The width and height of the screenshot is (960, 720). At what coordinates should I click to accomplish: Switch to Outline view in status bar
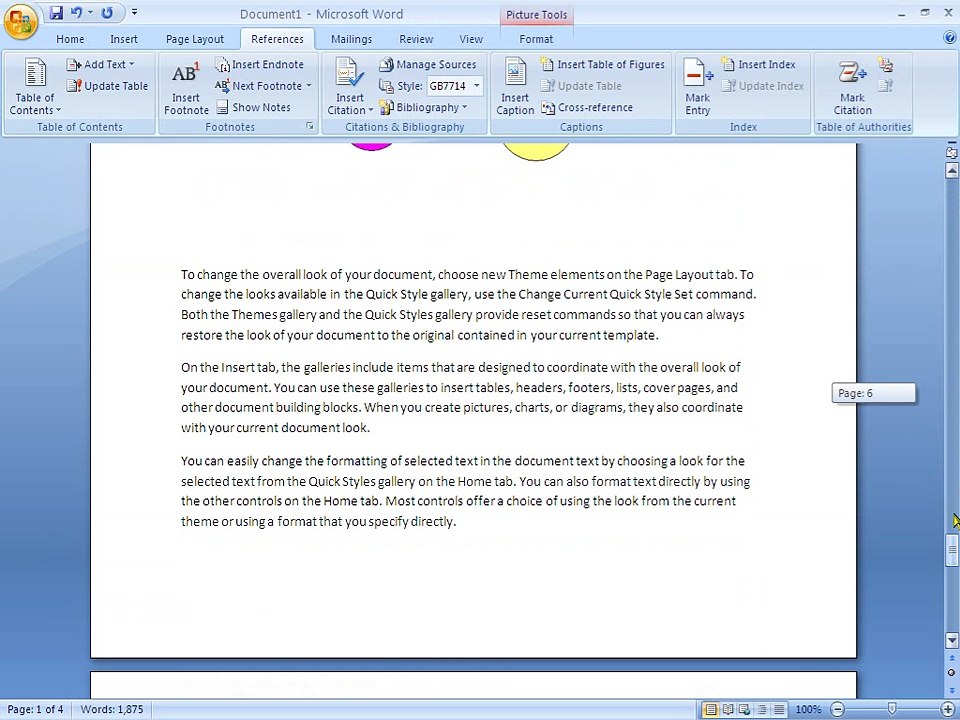[x=762, y=710]
